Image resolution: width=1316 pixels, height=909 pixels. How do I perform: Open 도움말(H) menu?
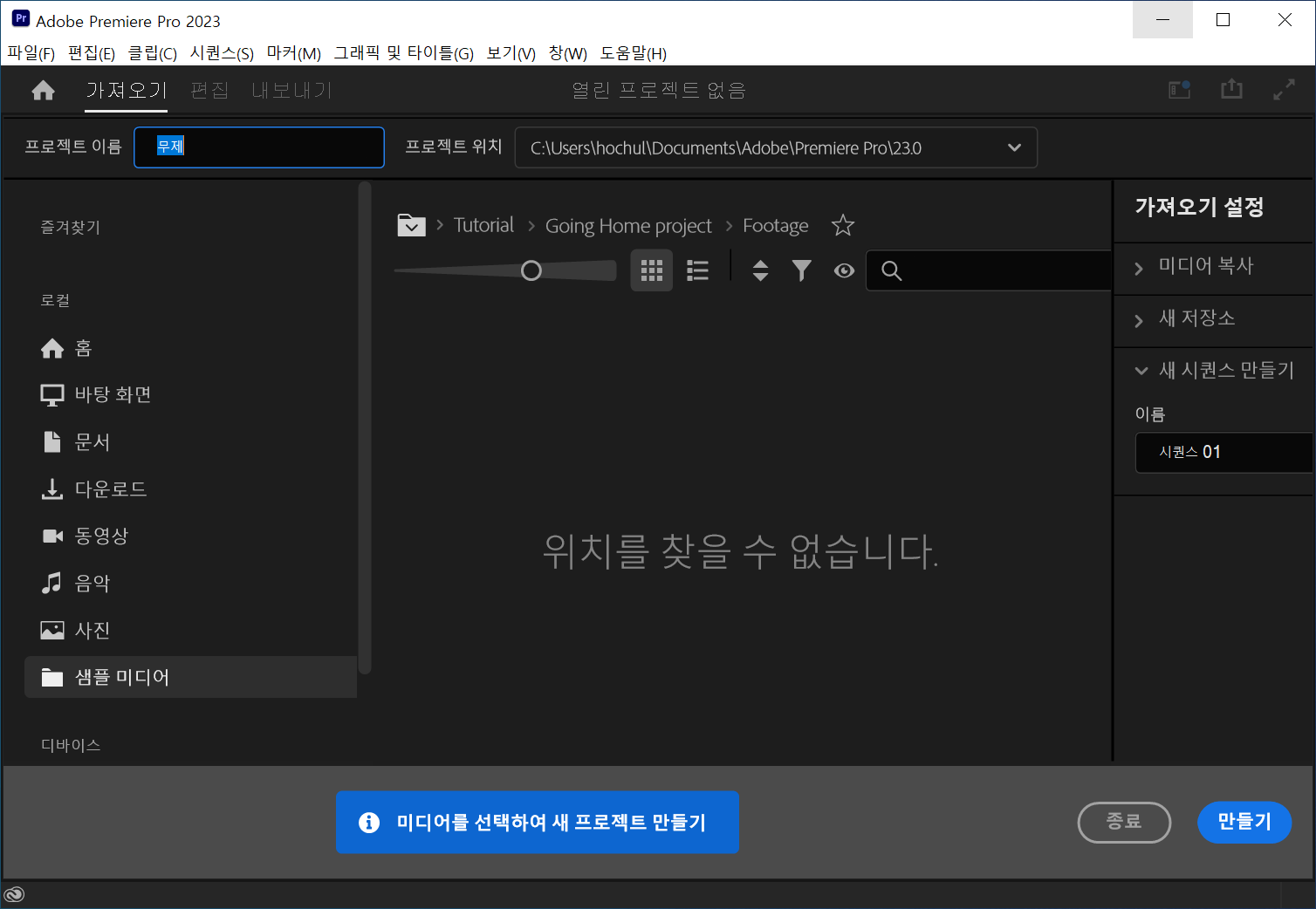click(634, 53)
